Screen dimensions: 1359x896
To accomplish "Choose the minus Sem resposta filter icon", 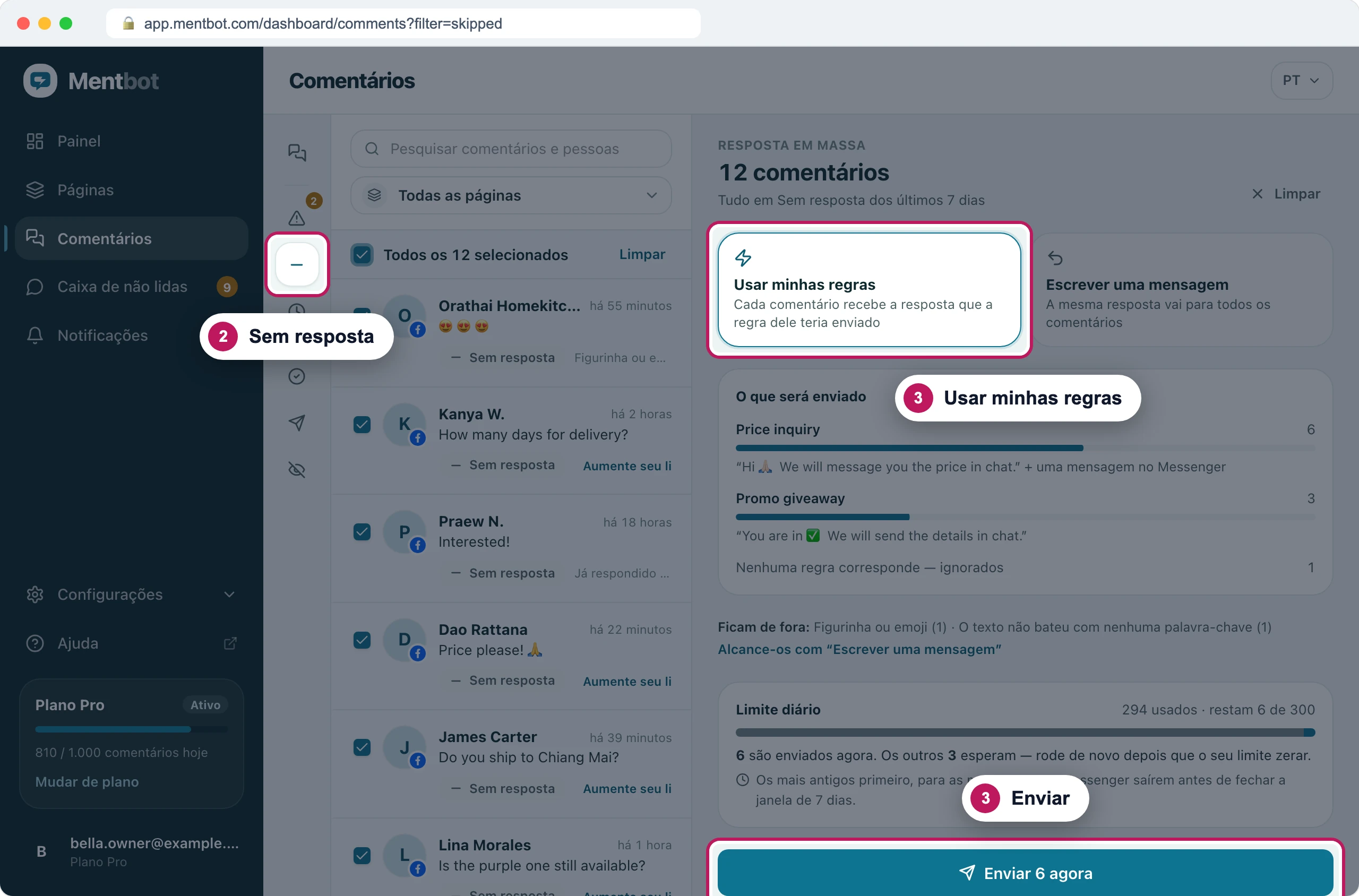I will click(297, 264).
